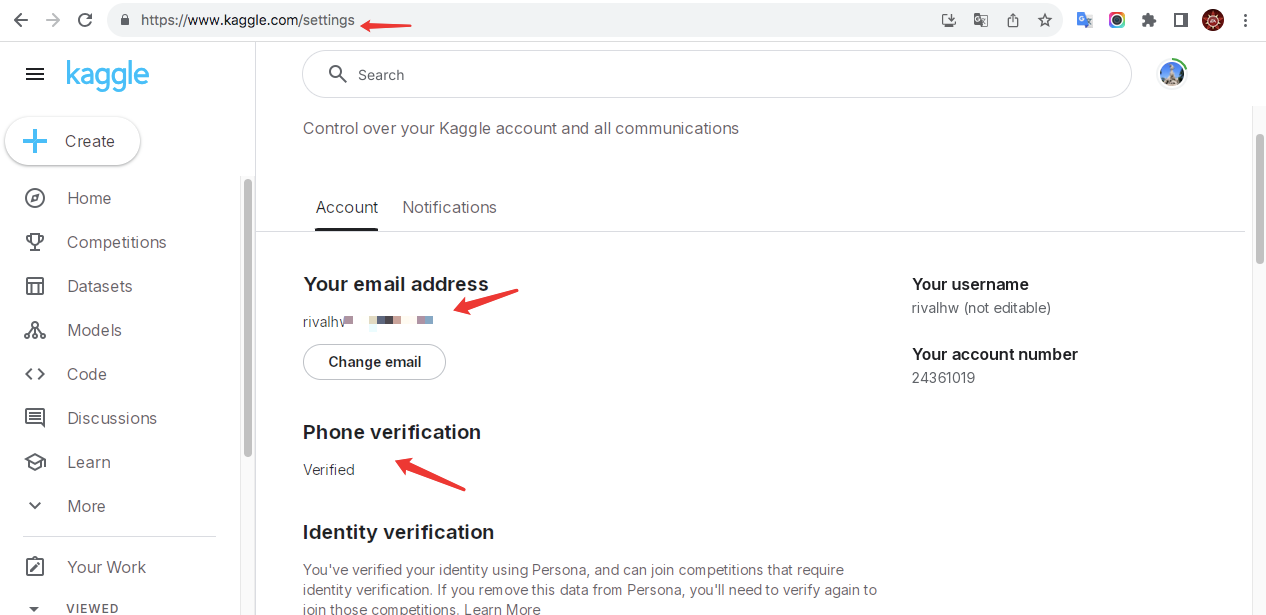Select the Account tab
Viewport: 1266px width, 615px height.
(347, 207)
